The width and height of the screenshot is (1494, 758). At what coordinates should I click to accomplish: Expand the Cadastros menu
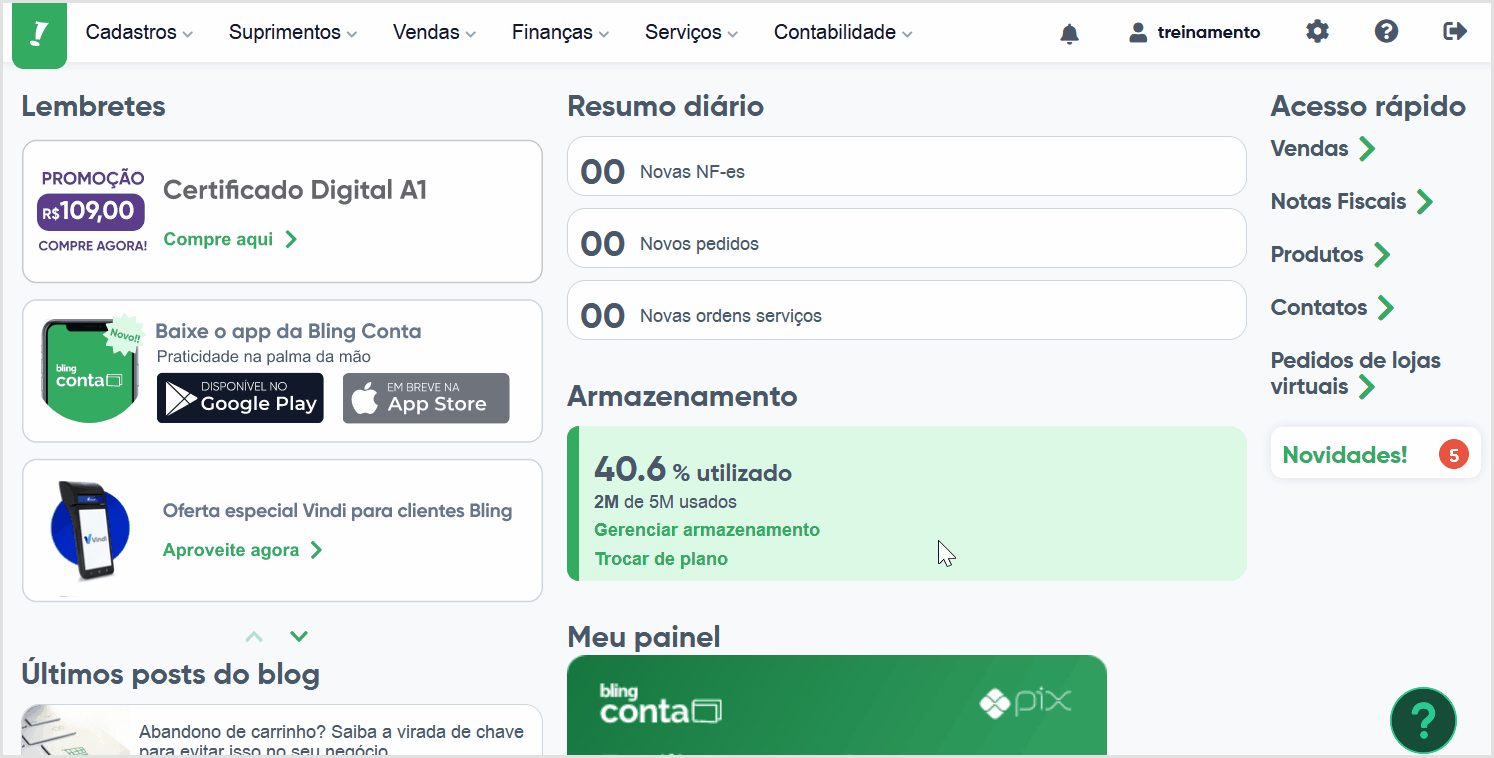coord(139,32)
